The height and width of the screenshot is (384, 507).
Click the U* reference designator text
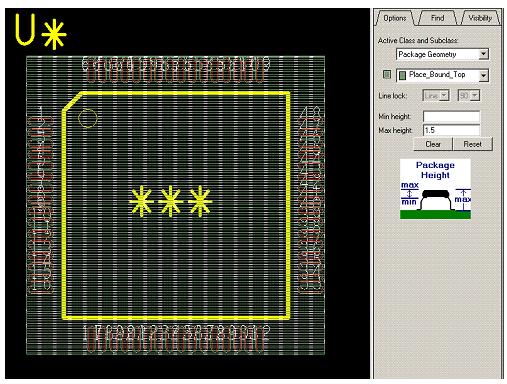41,31
